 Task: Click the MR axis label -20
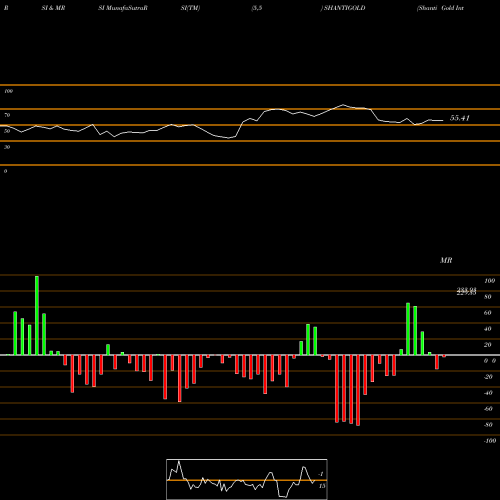pyautogui.click(x=488, y=377)
